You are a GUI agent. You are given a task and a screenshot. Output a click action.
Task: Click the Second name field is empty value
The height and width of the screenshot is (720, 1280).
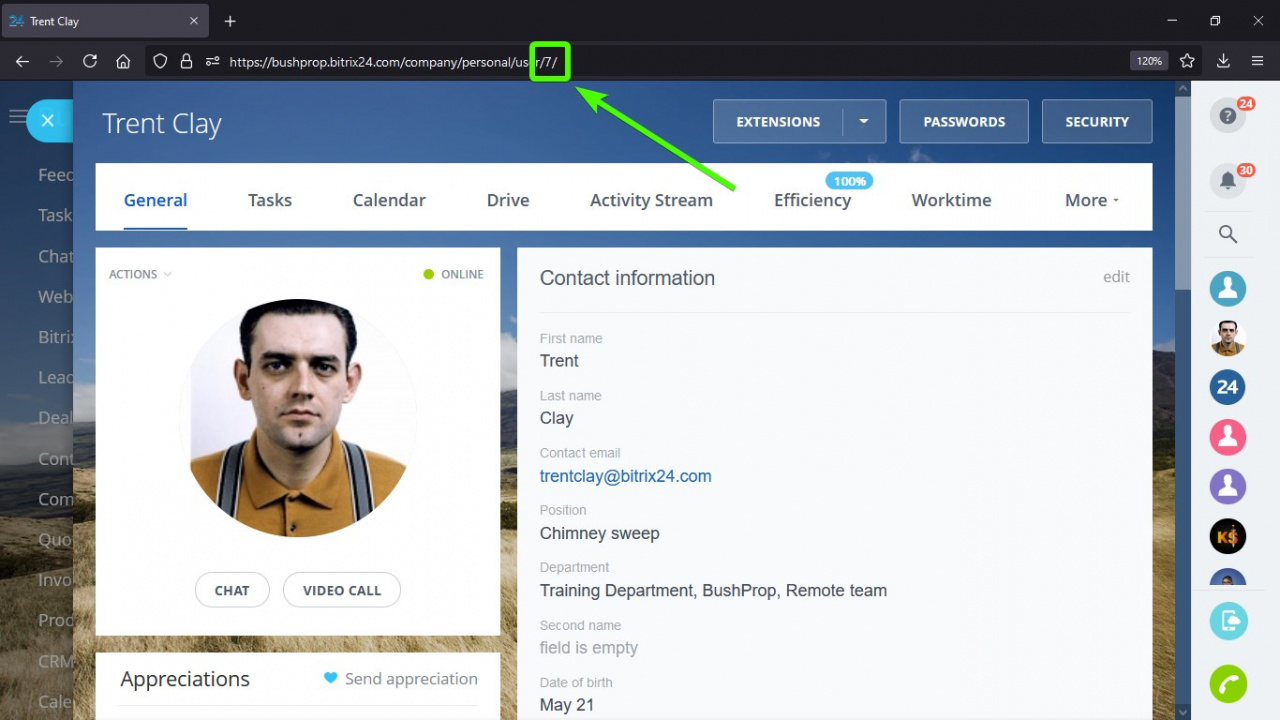pos(589,648)
